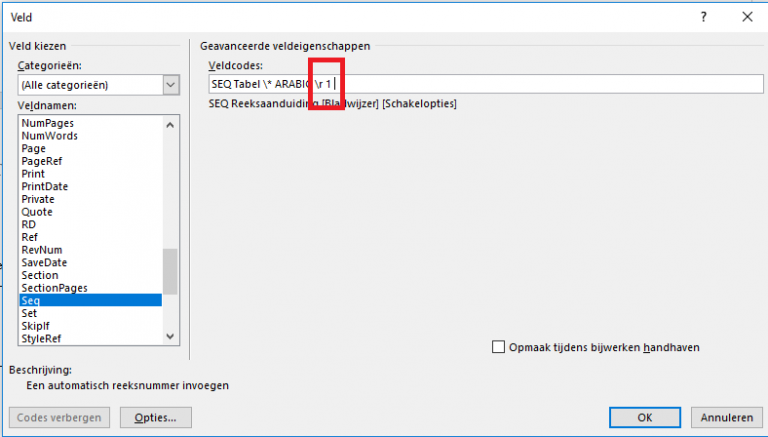Select SaveDate field name

pyautogui.click(x=43, y=262)
